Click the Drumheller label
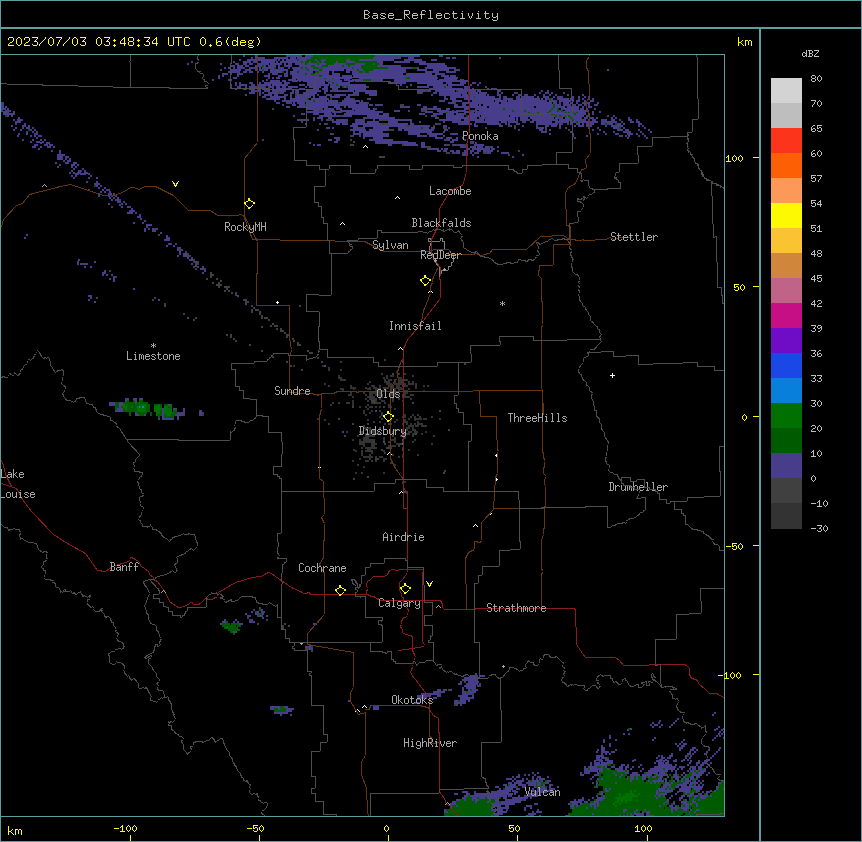The image size is (862, 842). pos(638,487)
